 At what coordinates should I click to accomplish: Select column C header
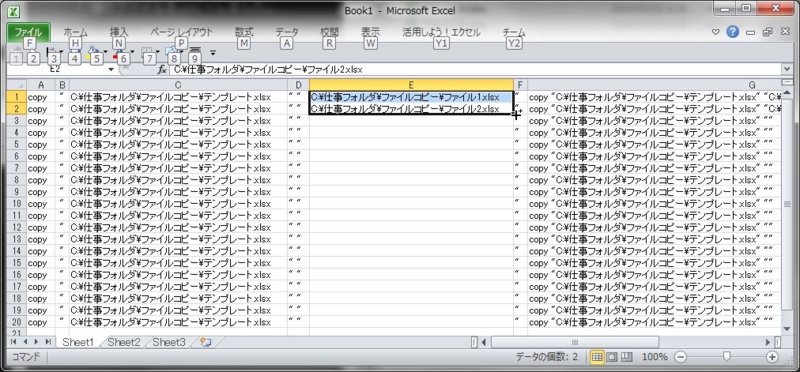tap(178, 85)
